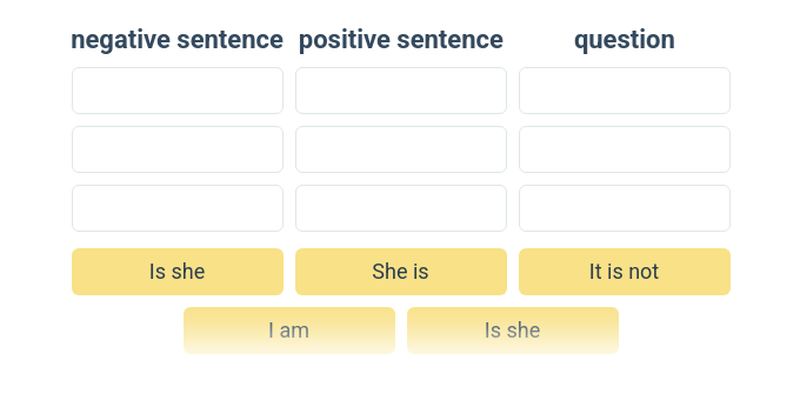Screen dimensions: 800x400
Task: Click the "question" column heading
Action: click(624, 40)
